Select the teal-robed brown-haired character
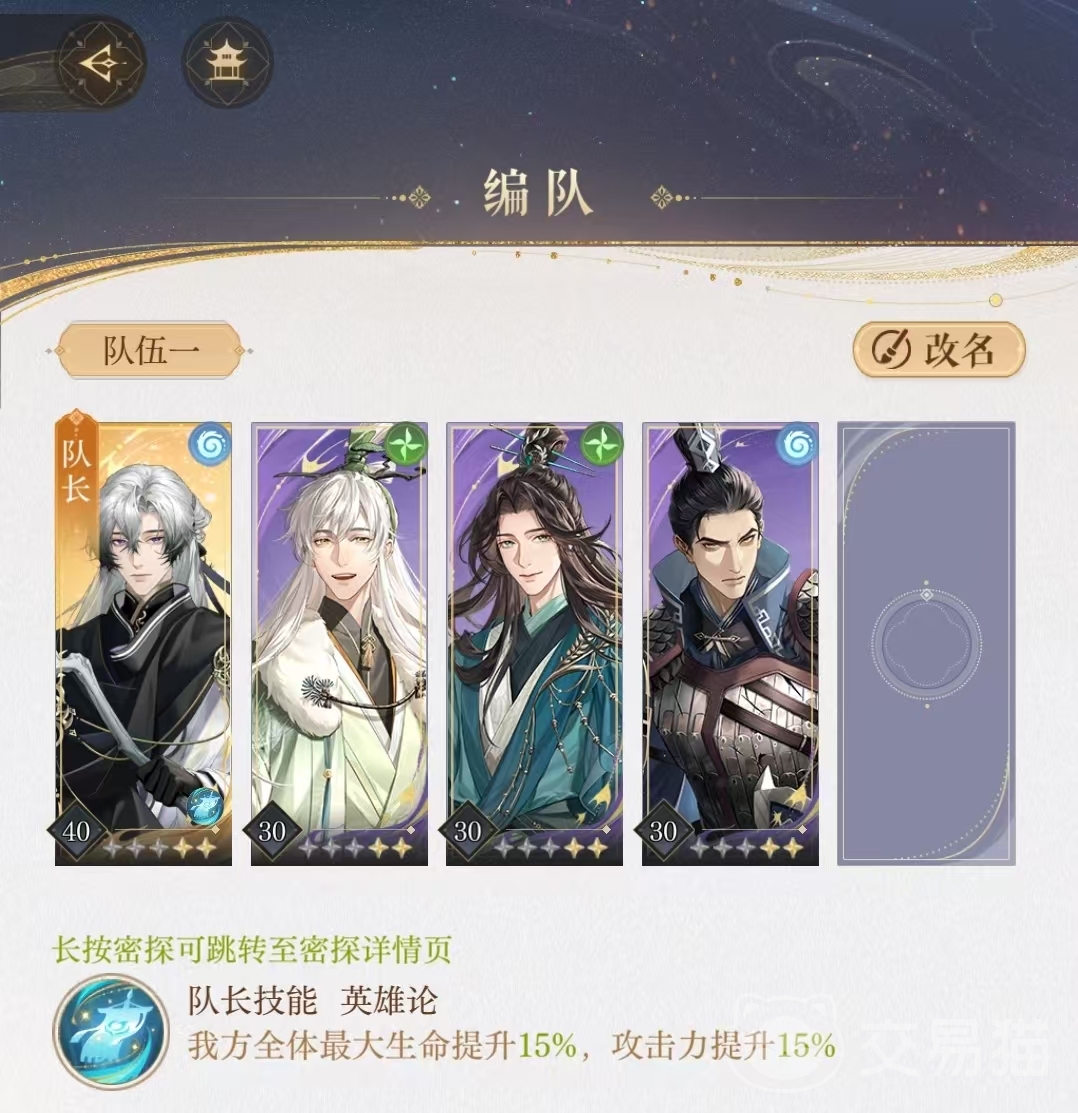 coord(534,644)
